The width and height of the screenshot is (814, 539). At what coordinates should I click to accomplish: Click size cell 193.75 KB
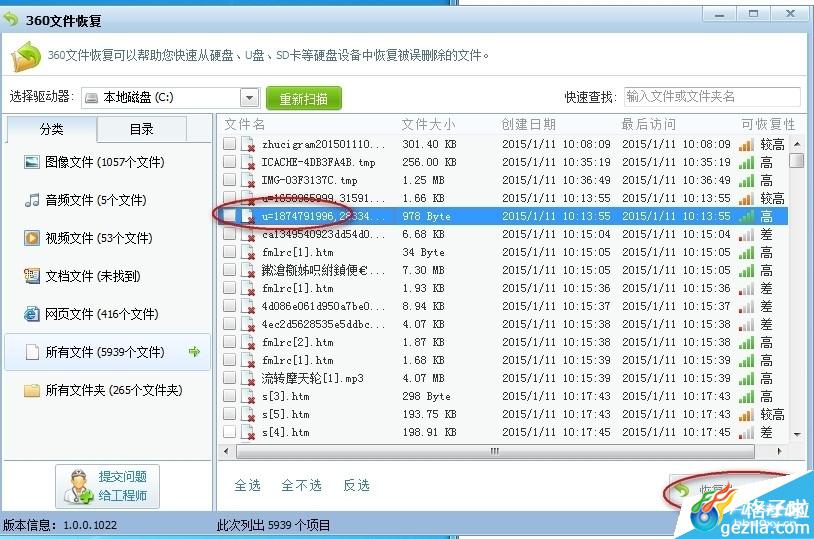coord(429,414)
